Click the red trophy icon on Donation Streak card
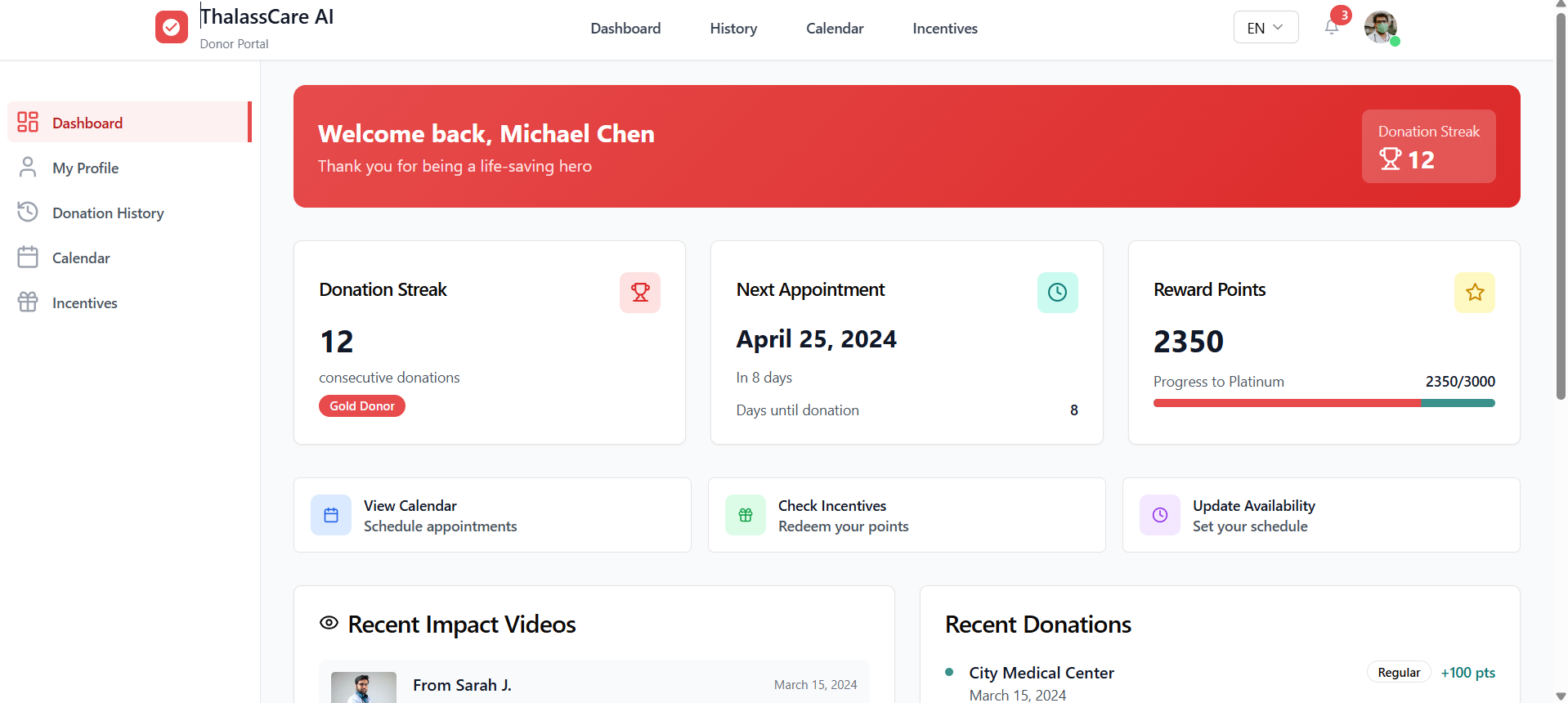The width and height of the screenshot is (1568, 703). [640, 293]
